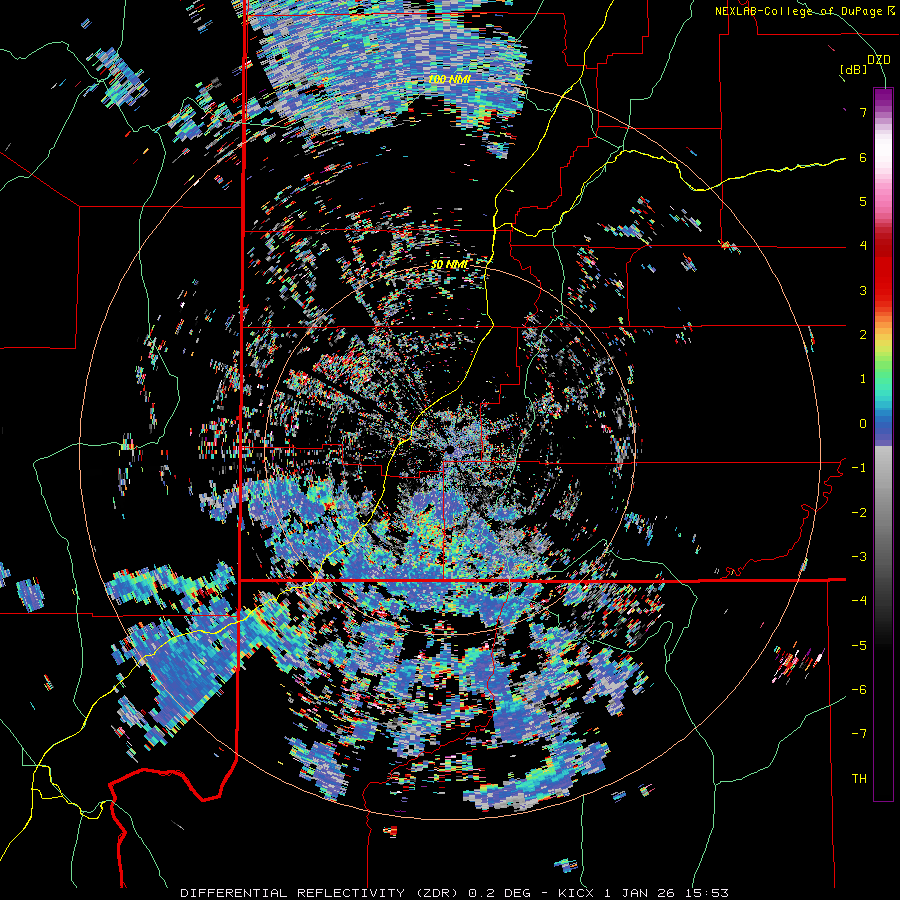Click the "0" tick label on color scale
The height and width of the screenshot is (900, 900).
[863, 424]
